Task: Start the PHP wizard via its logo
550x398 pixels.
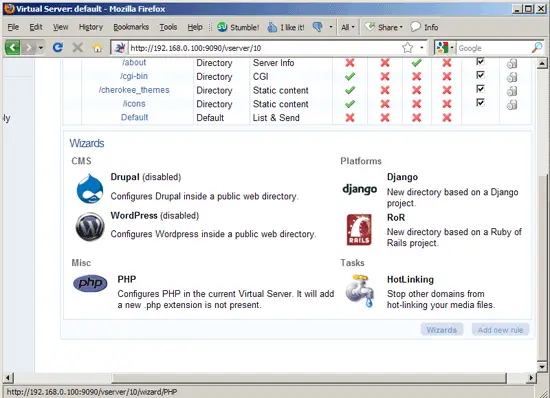Action: (90, 283)
